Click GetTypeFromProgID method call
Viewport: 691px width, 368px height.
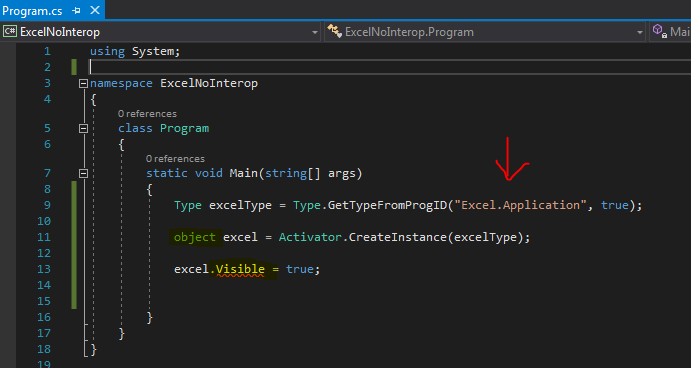[x=387, y=205]
